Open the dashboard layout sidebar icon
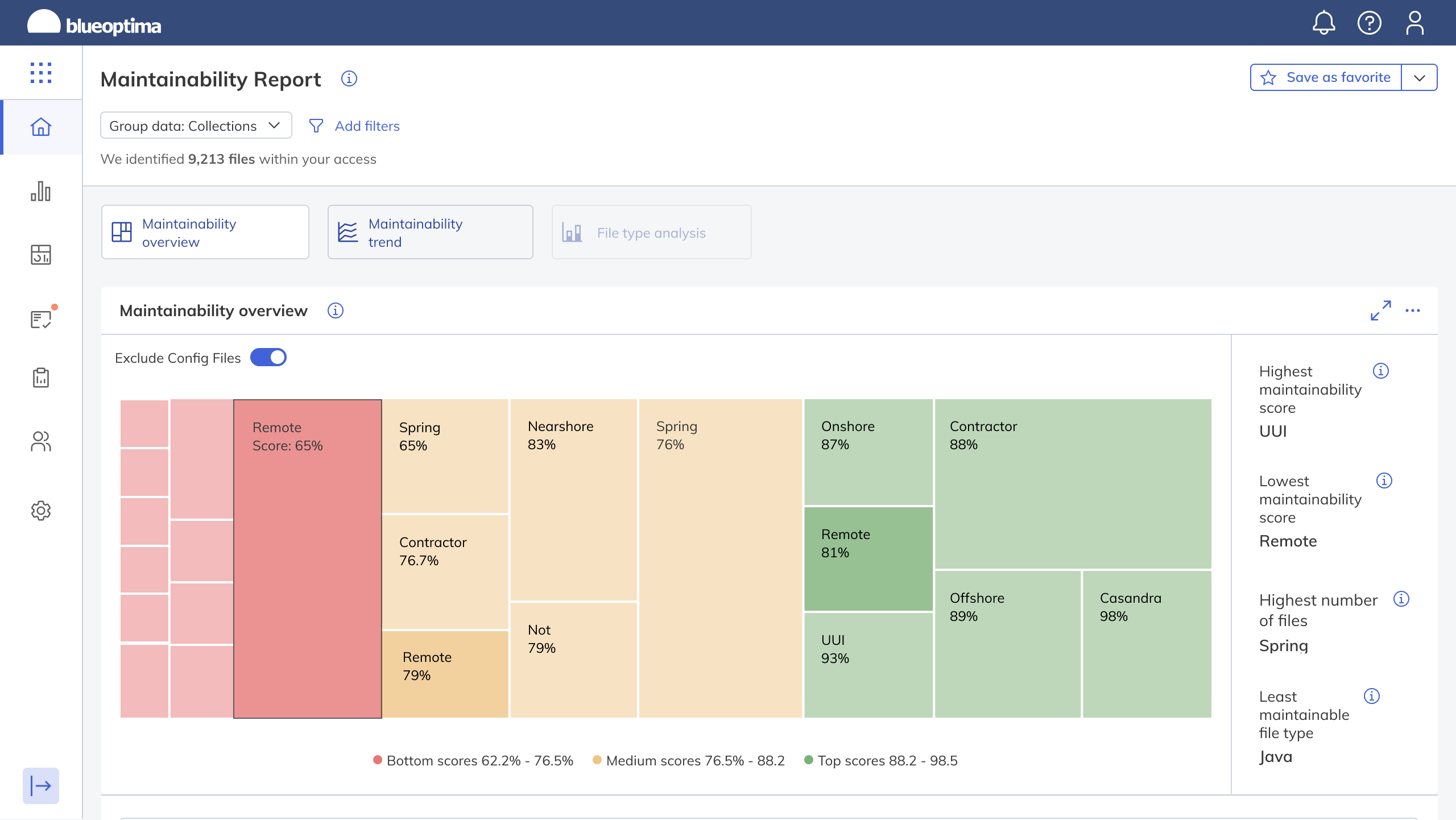The height and width of the screenshot is (820, 1456). point(41,255)
